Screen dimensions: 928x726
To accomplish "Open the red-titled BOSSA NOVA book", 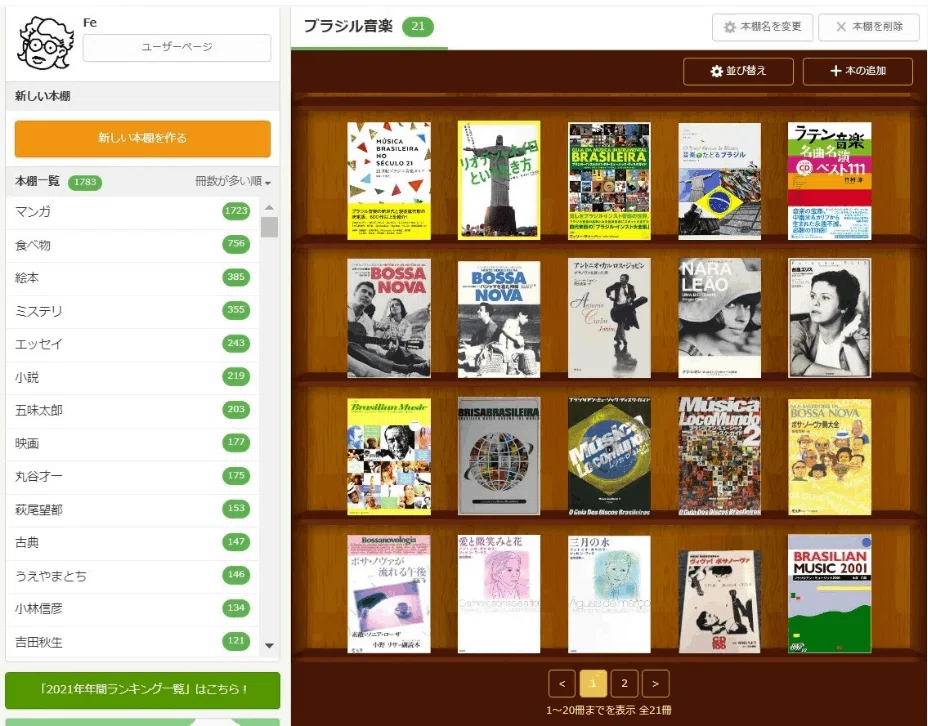I will [389, 318].
